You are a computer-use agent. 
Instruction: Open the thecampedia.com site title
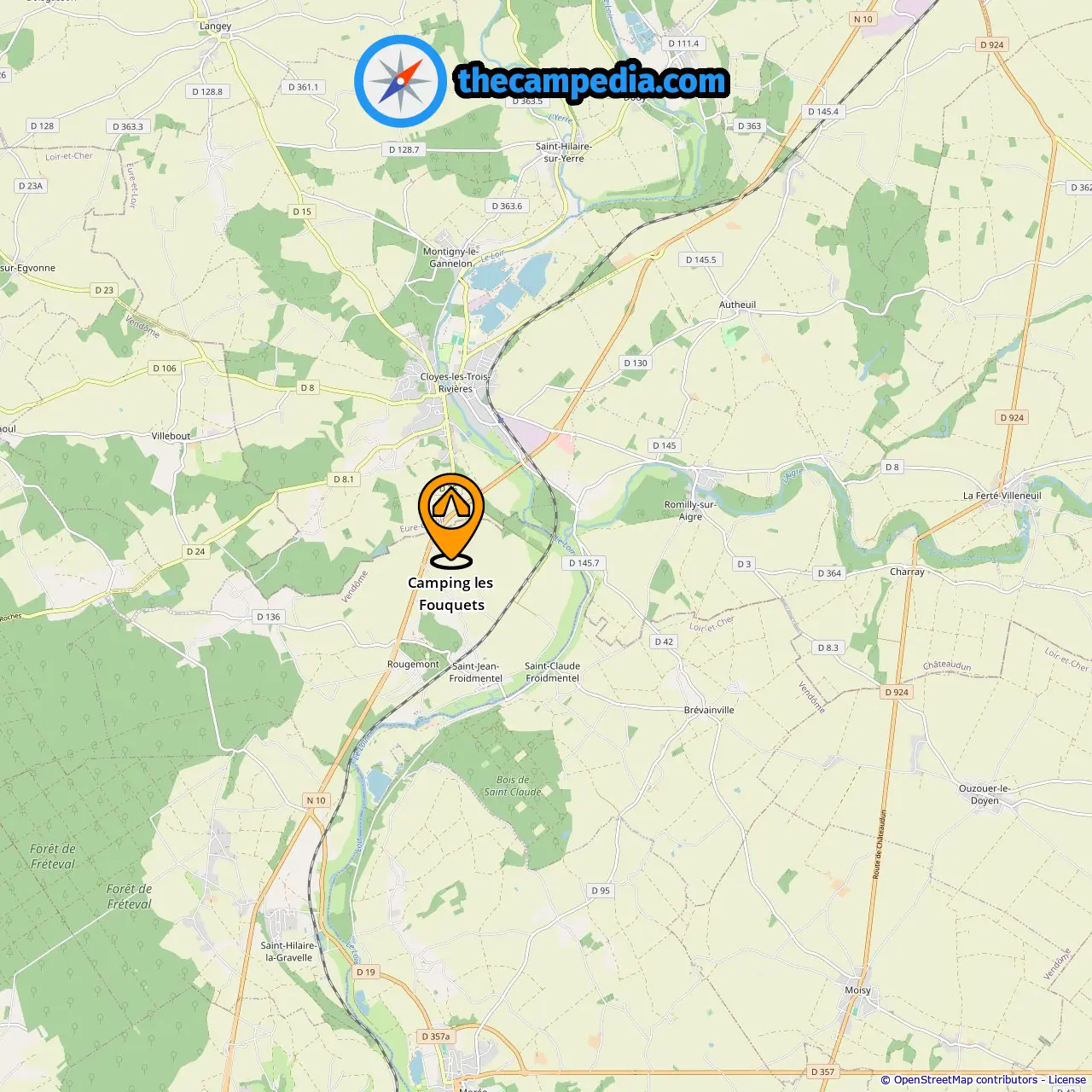pyautogui.click(x=592, y=81)
